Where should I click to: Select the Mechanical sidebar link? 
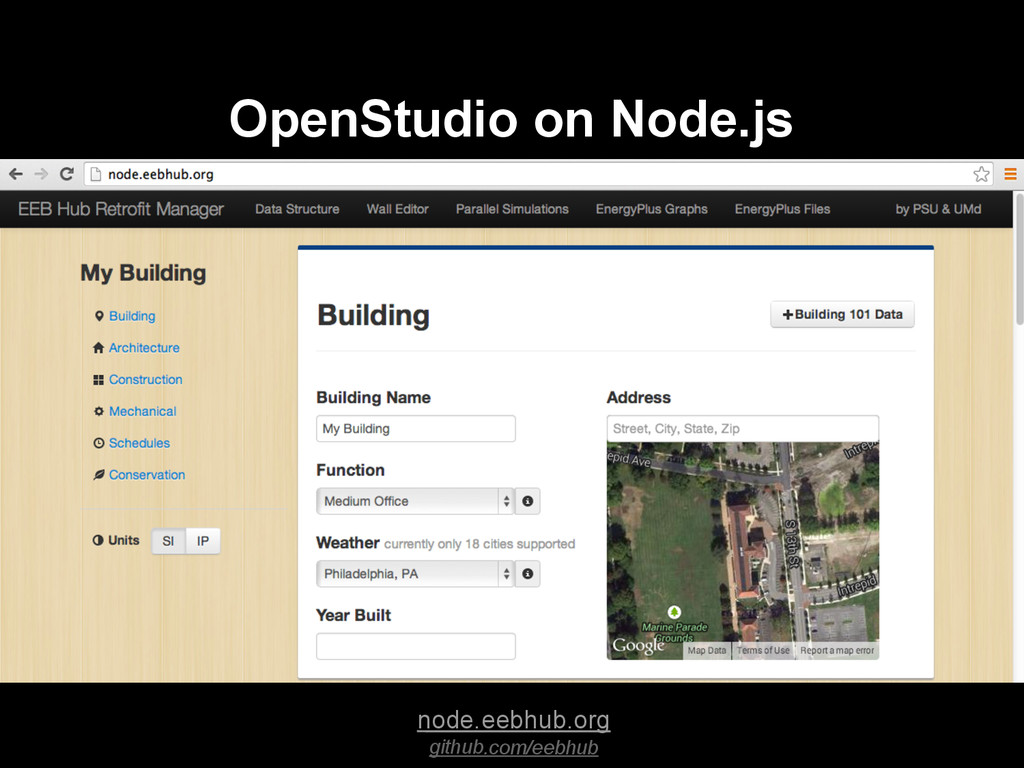coord(142,411)
